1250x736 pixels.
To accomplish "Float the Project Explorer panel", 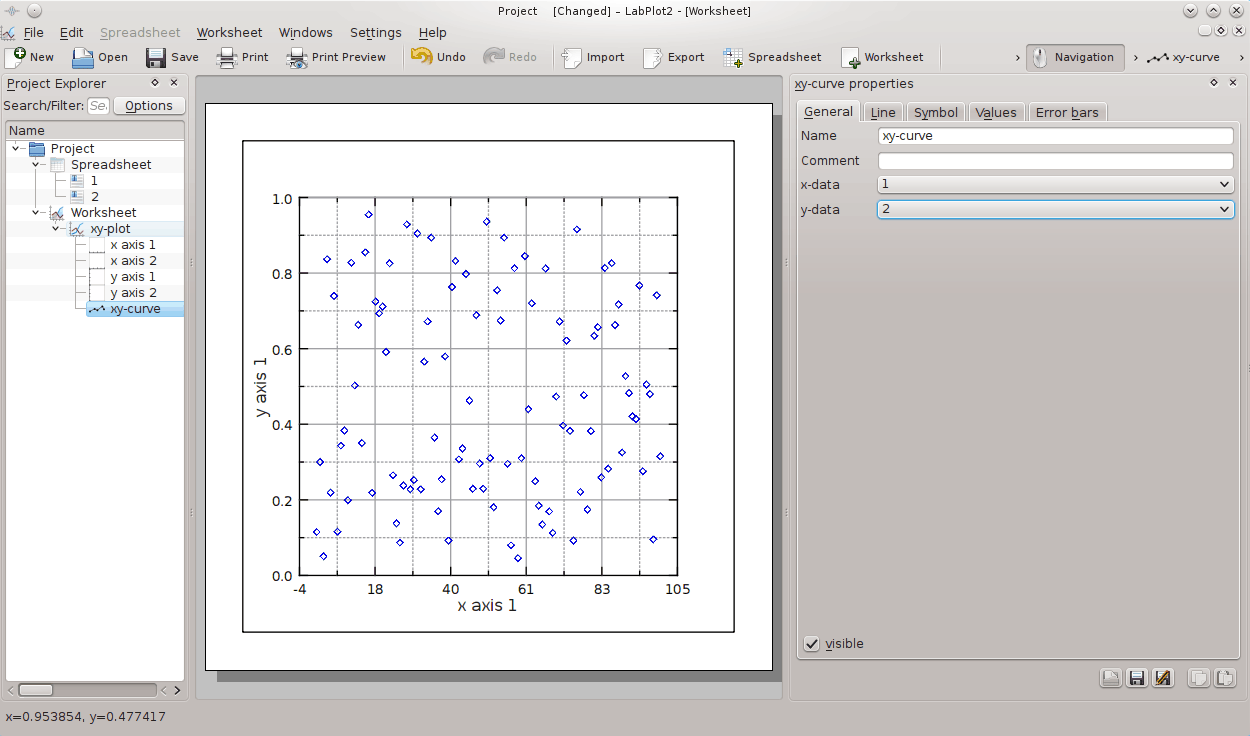I will (155, 83).
